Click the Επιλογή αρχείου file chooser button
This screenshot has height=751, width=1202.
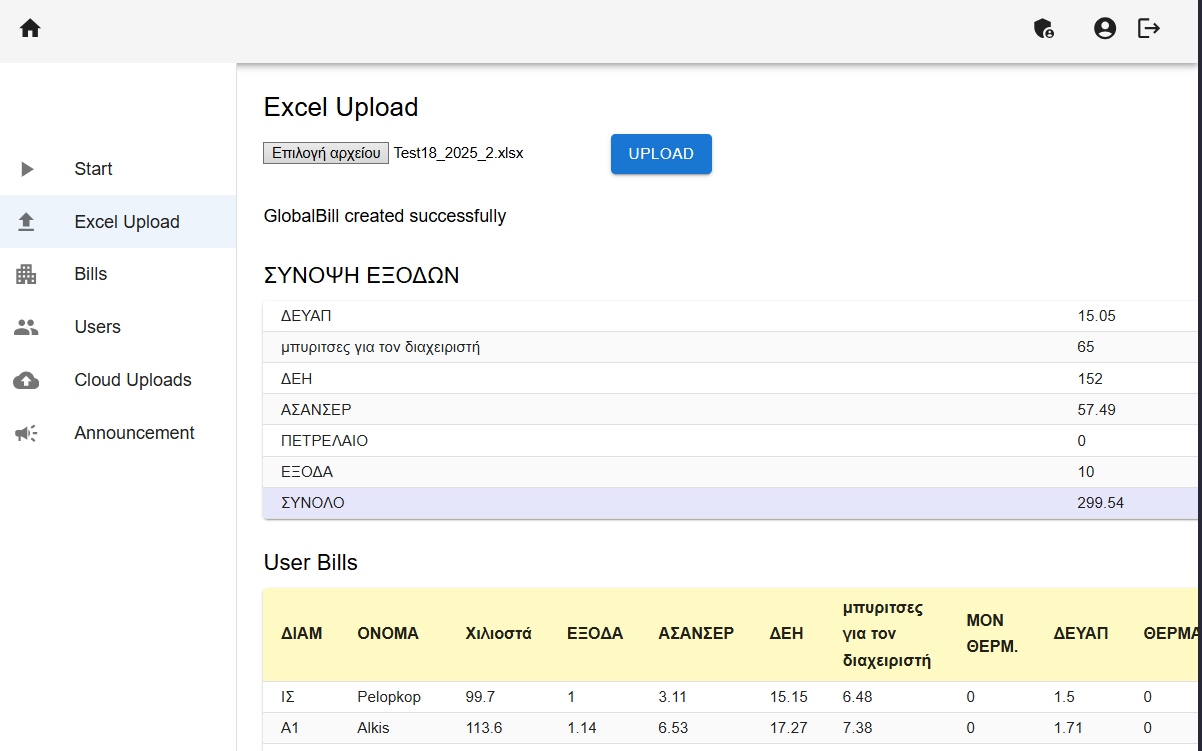pos(326,153)
